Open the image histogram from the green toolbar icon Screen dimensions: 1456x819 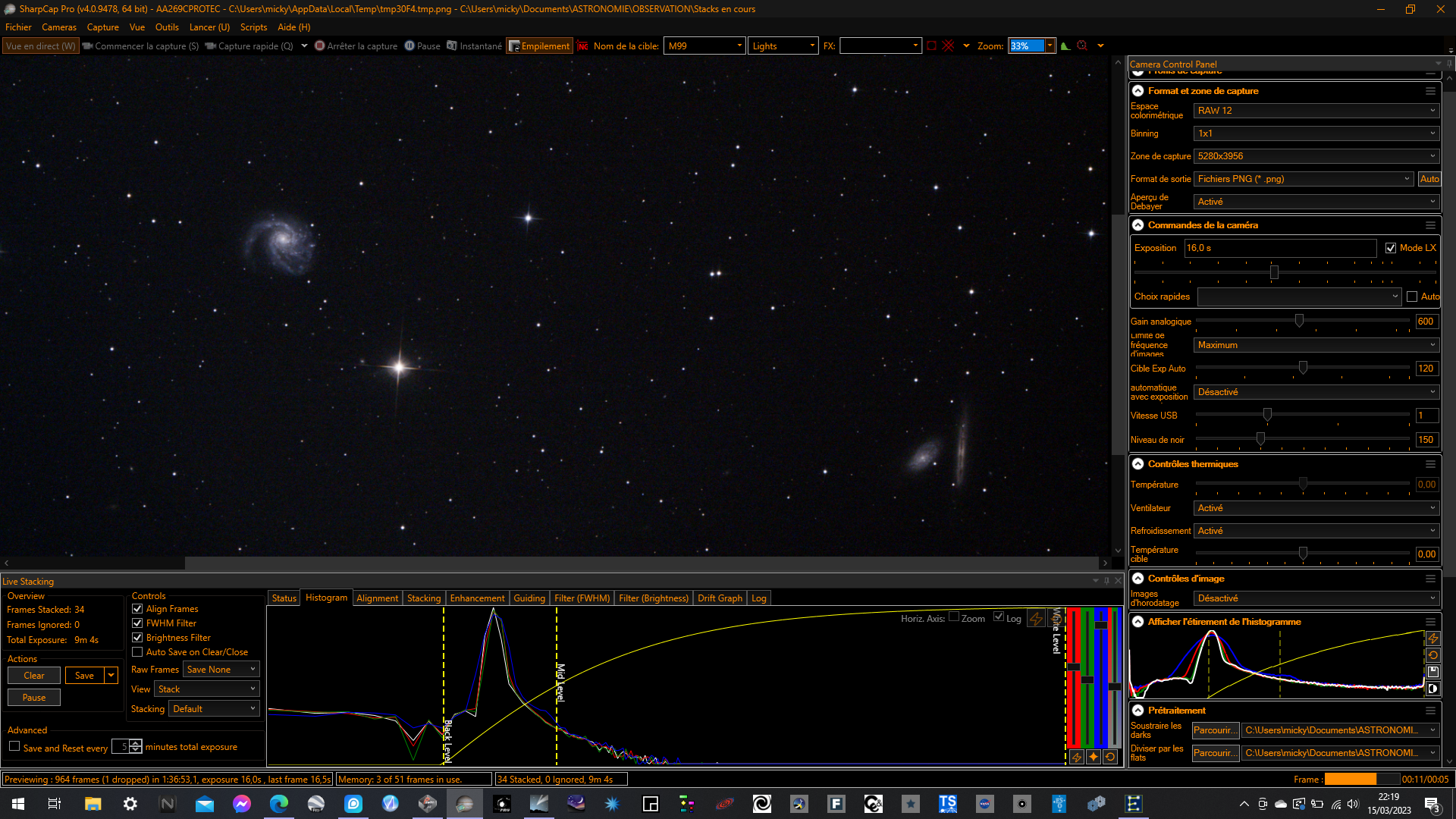pos(1065,45)
